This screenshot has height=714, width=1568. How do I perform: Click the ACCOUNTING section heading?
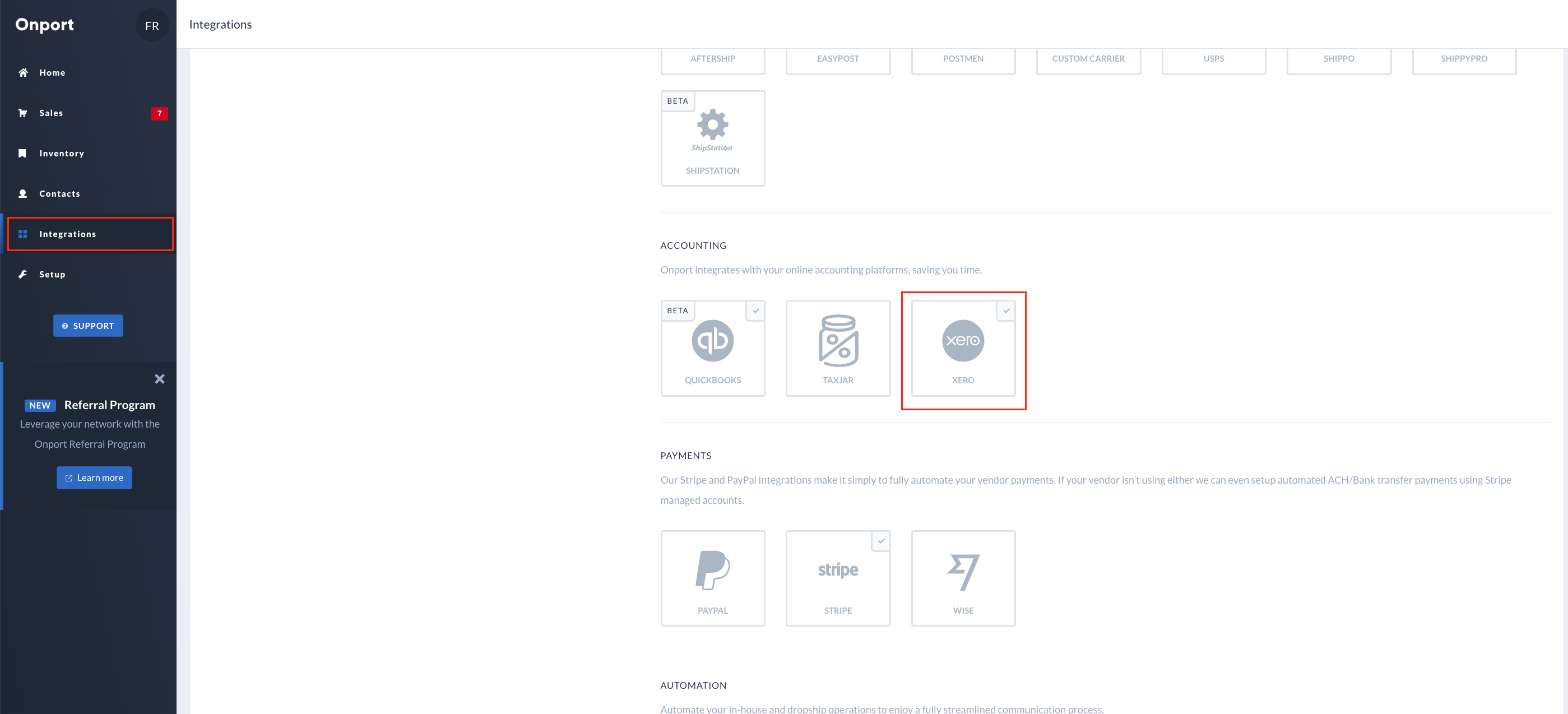coord(693,245)
